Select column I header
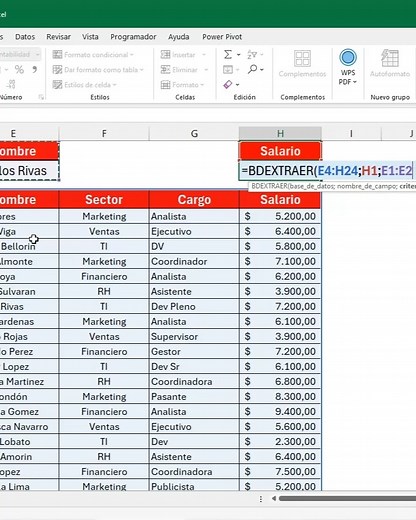 pos(351,134)
